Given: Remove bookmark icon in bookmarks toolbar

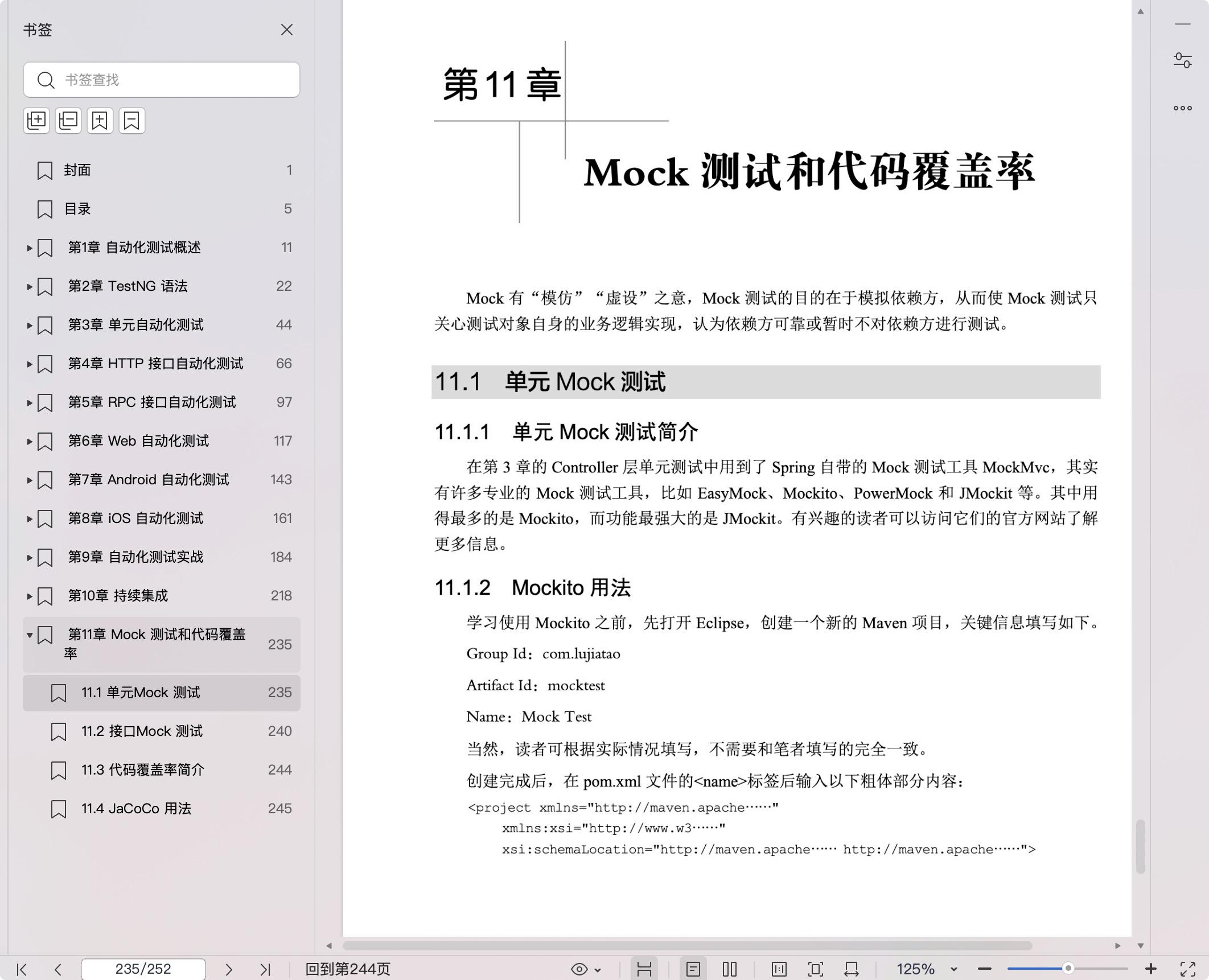Looking at the screenshot, I should (x=132, y=121).
